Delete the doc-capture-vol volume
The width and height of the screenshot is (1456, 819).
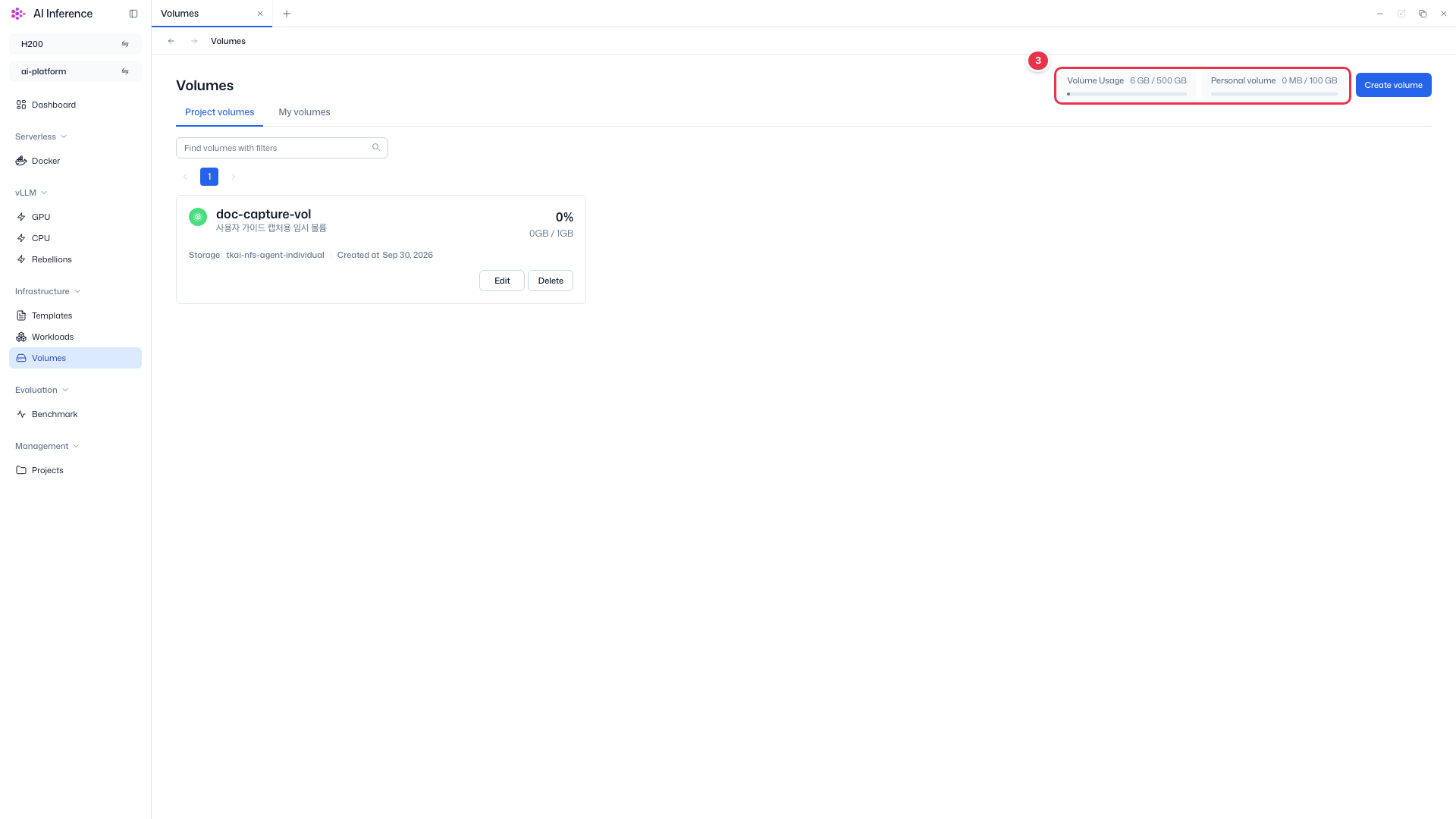pyautogui.click(x=551, y=281)
